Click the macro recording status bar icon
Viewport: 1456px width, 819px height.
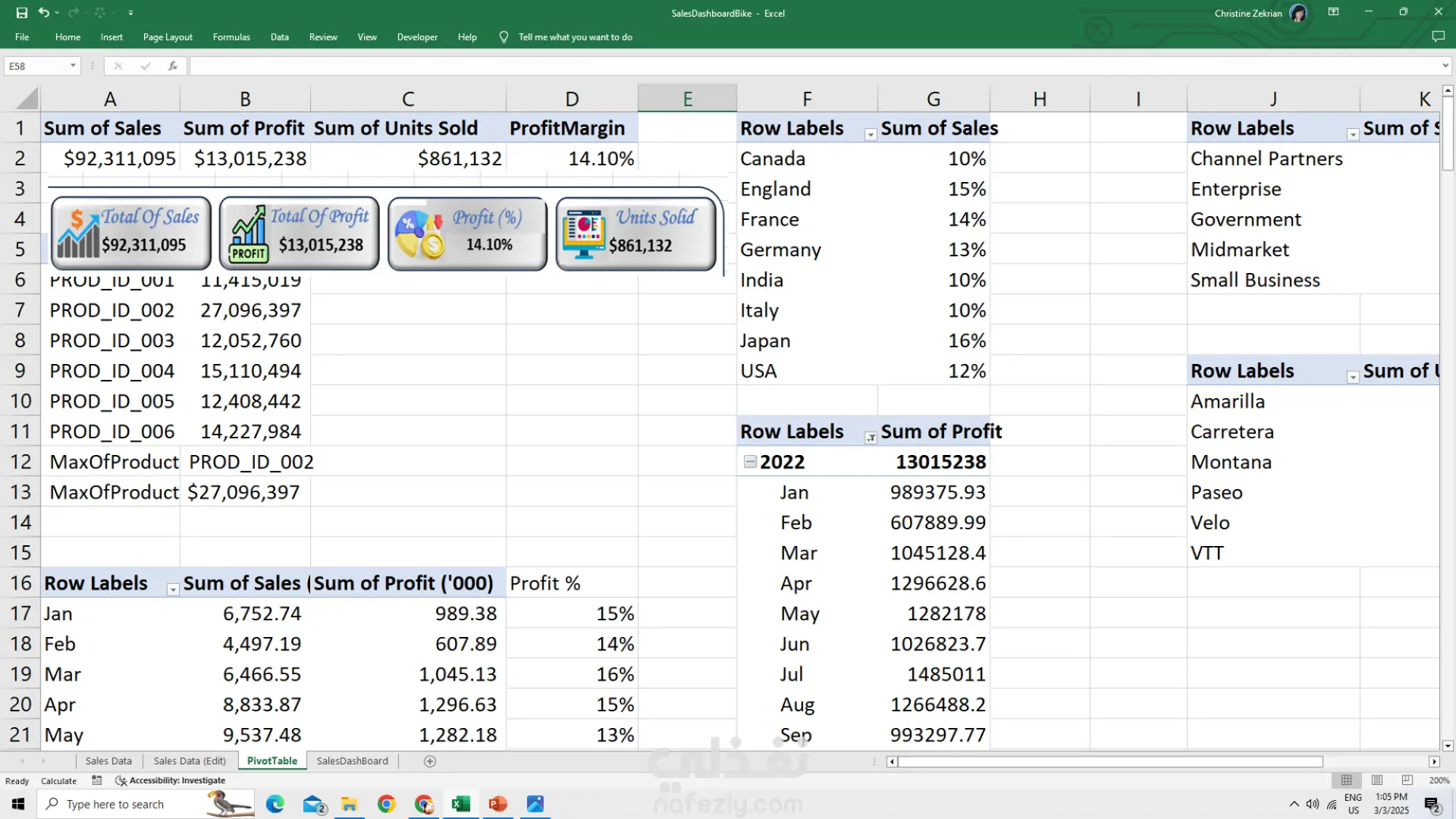97,780
